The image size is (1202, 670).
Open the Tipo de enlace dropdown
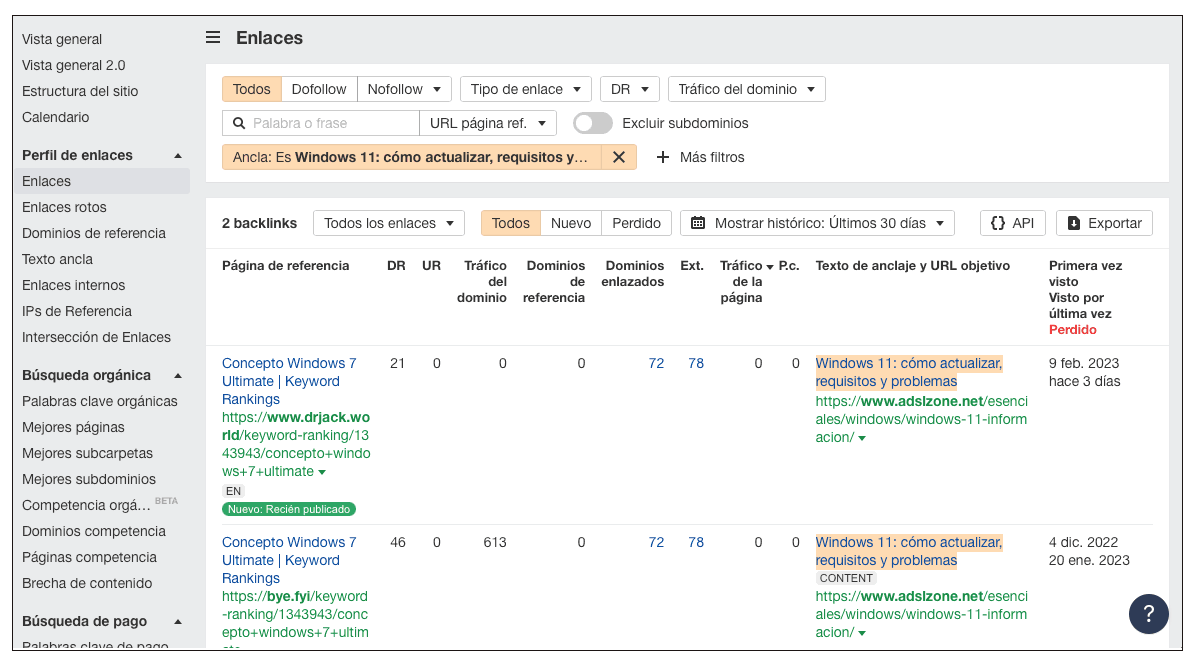click(526, 89)
